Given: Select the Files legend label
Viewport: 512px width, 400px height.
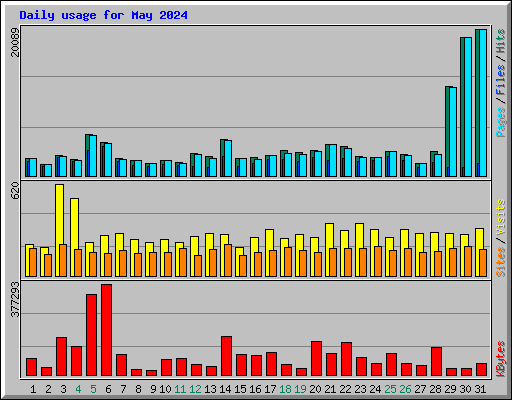Looking at the screenshot, I should pos(500,79).
